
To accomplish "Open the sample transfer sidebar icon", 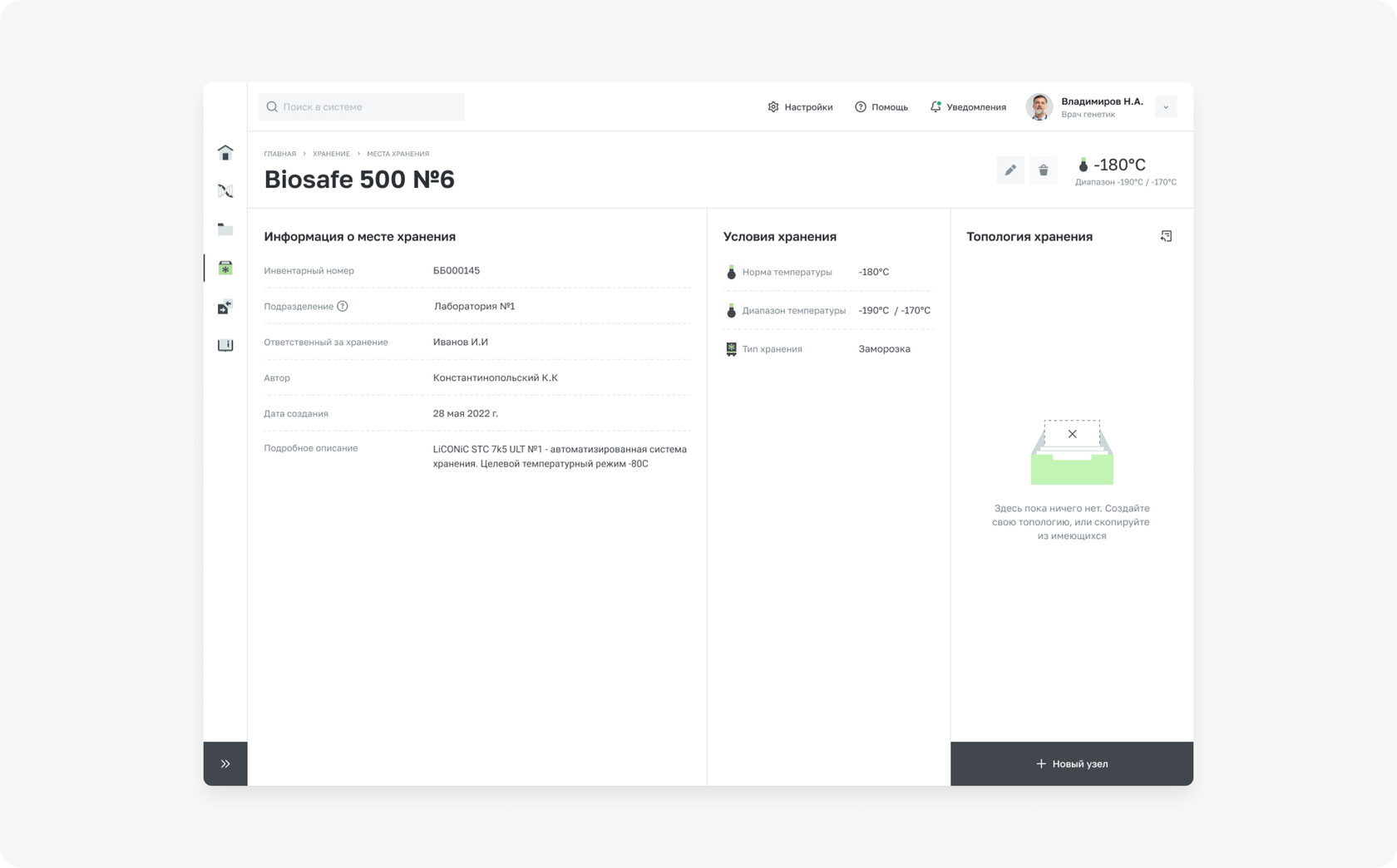I will 225,307.
